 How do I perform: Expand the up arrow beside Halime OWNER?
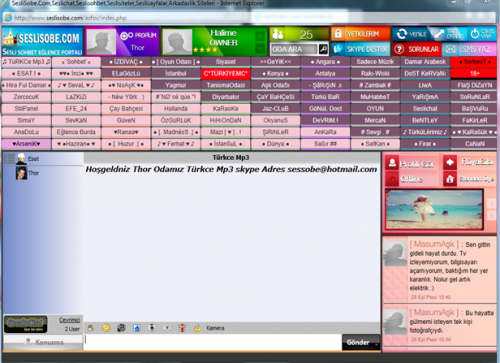click(x=260, y=36)
